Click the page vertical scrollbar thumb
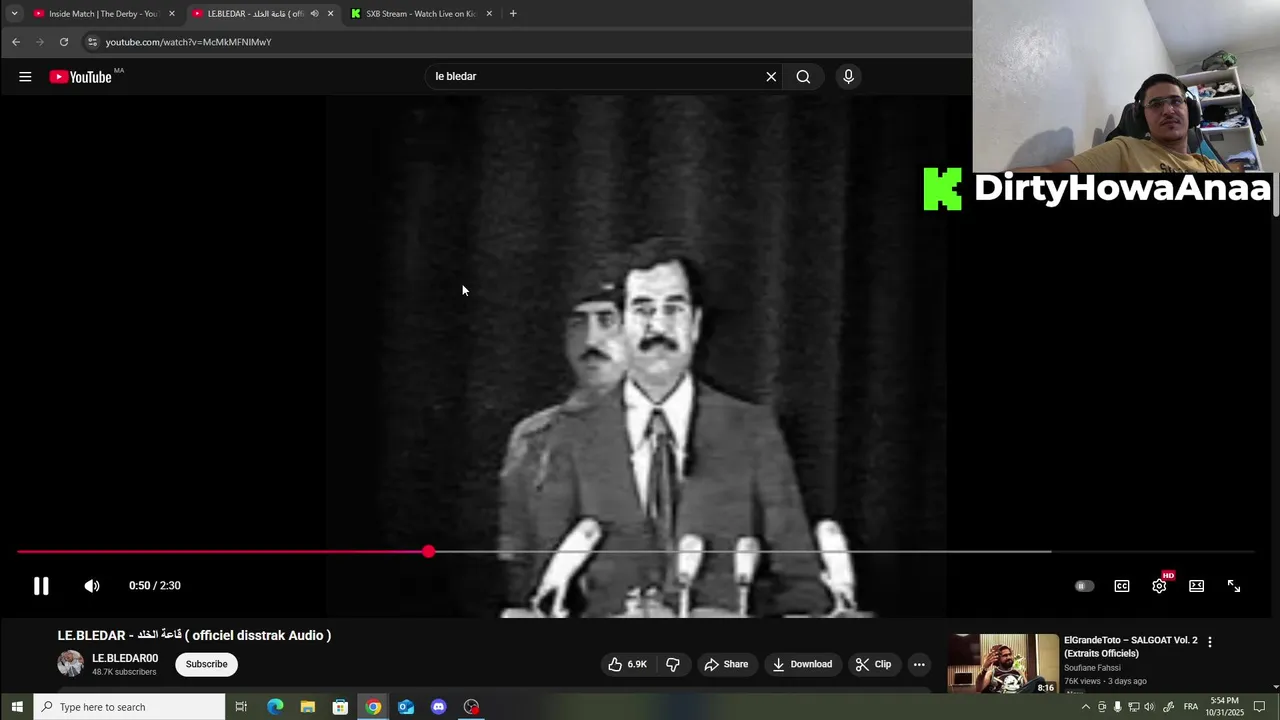The height and width of the screenshot is (720, 1280). 1275,193
